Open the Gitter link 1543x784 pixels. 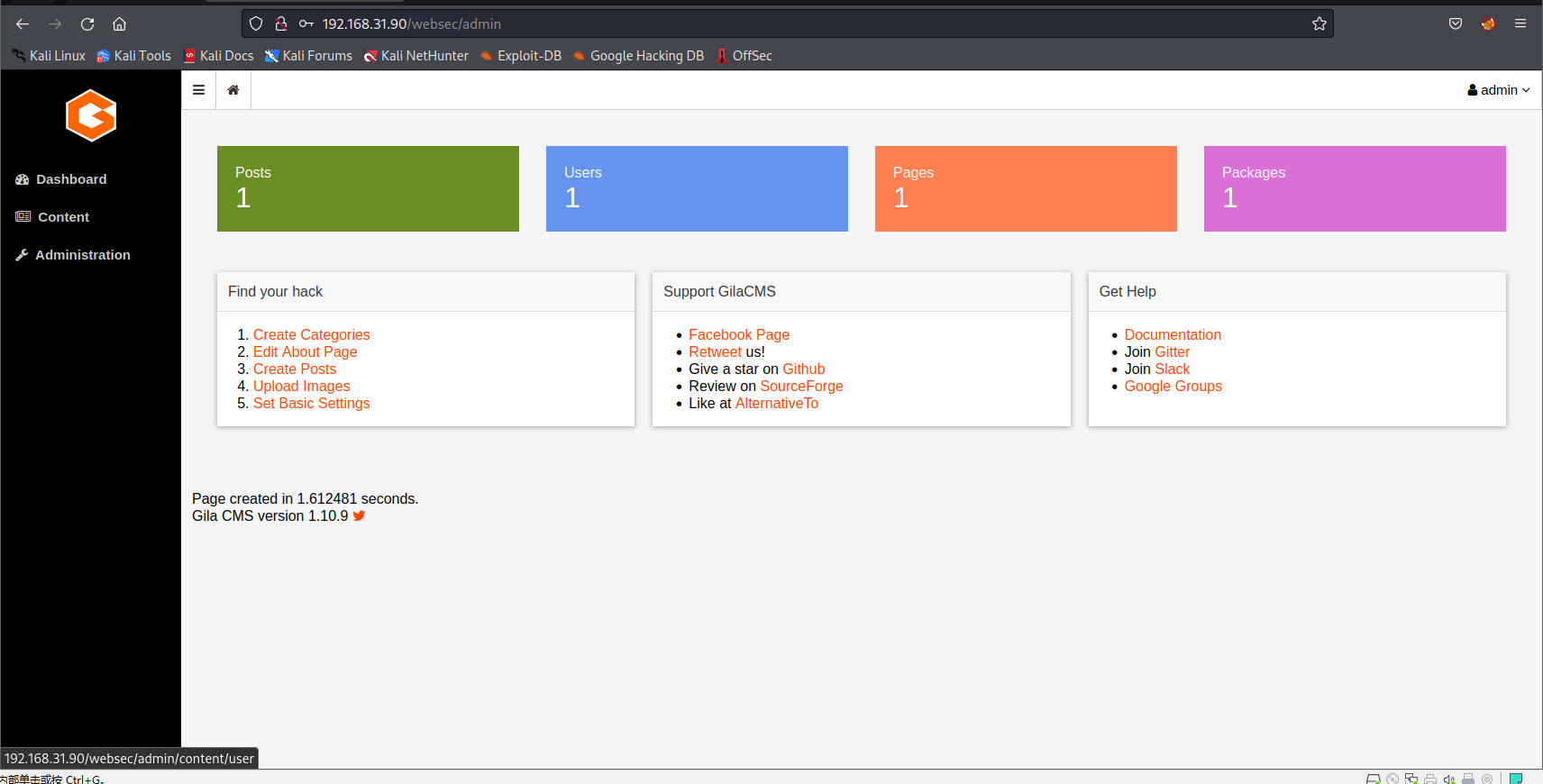tap(1173, 352)
